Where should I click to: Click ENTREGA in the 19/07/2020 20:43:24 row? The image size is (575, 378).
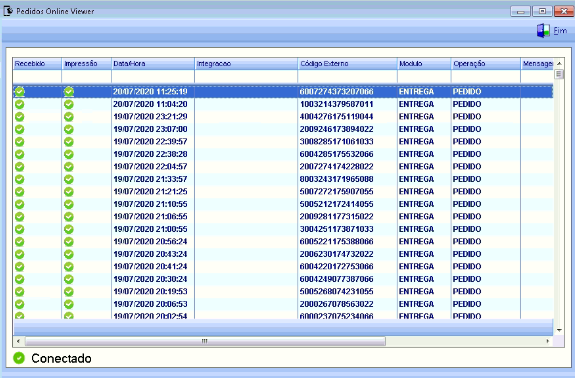416,254
